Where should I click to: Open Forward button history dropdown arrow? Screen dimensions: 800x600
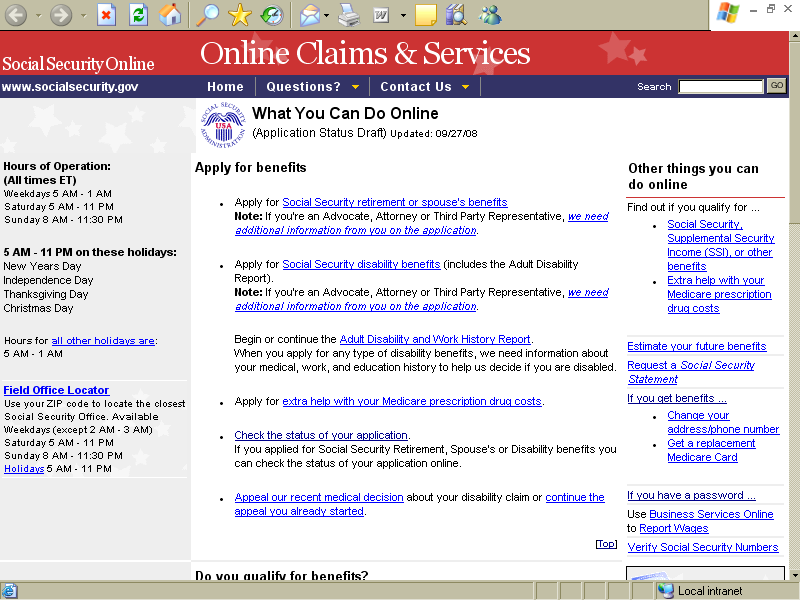[x=84, y=15]
